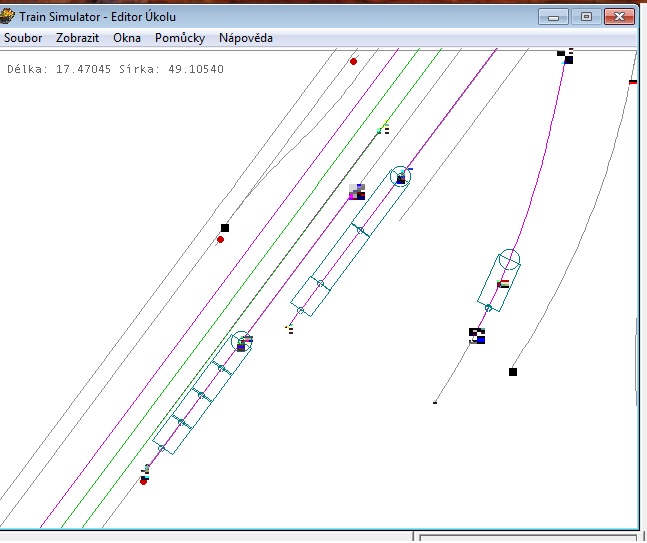Screen dimensions: 647x543
Task: Click the Train Simulator title bar app icon
Action: tap(7, 16)
